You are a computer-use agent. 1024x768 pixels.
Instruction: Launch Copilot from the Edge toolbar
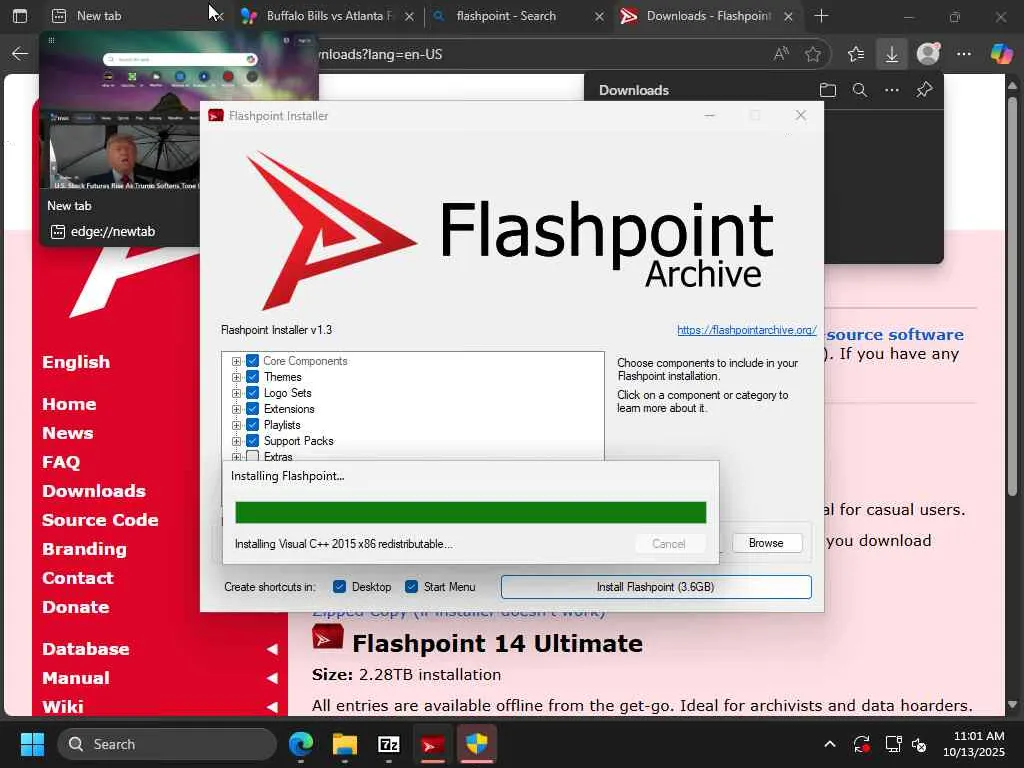pyautogui.click(x=1000, y=54)
